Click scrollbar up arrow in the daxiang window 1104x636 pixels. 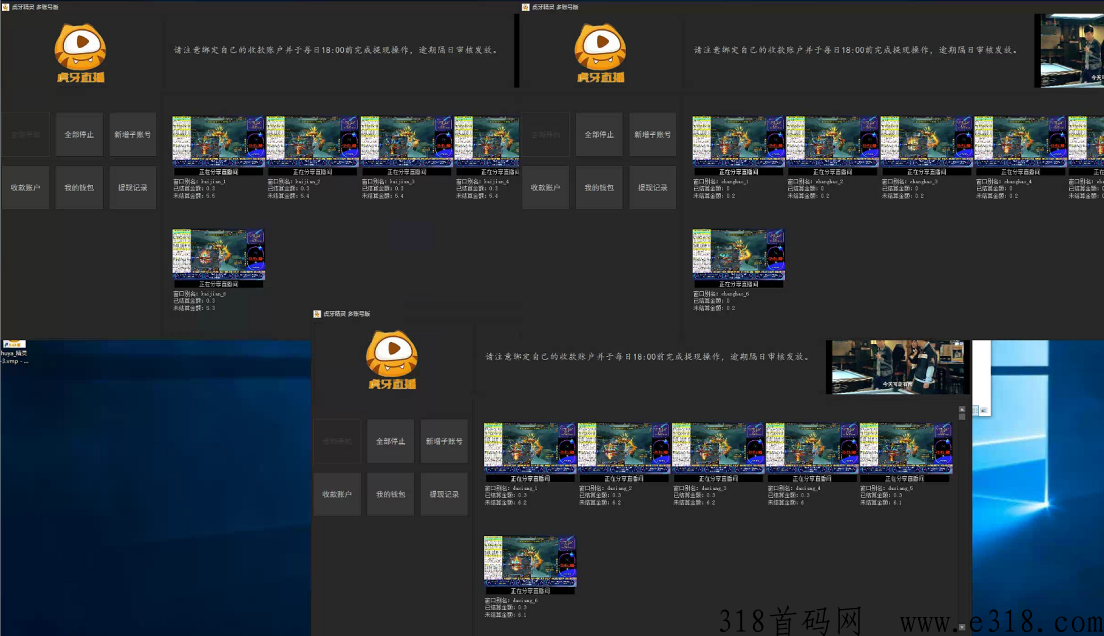[963, 409]
